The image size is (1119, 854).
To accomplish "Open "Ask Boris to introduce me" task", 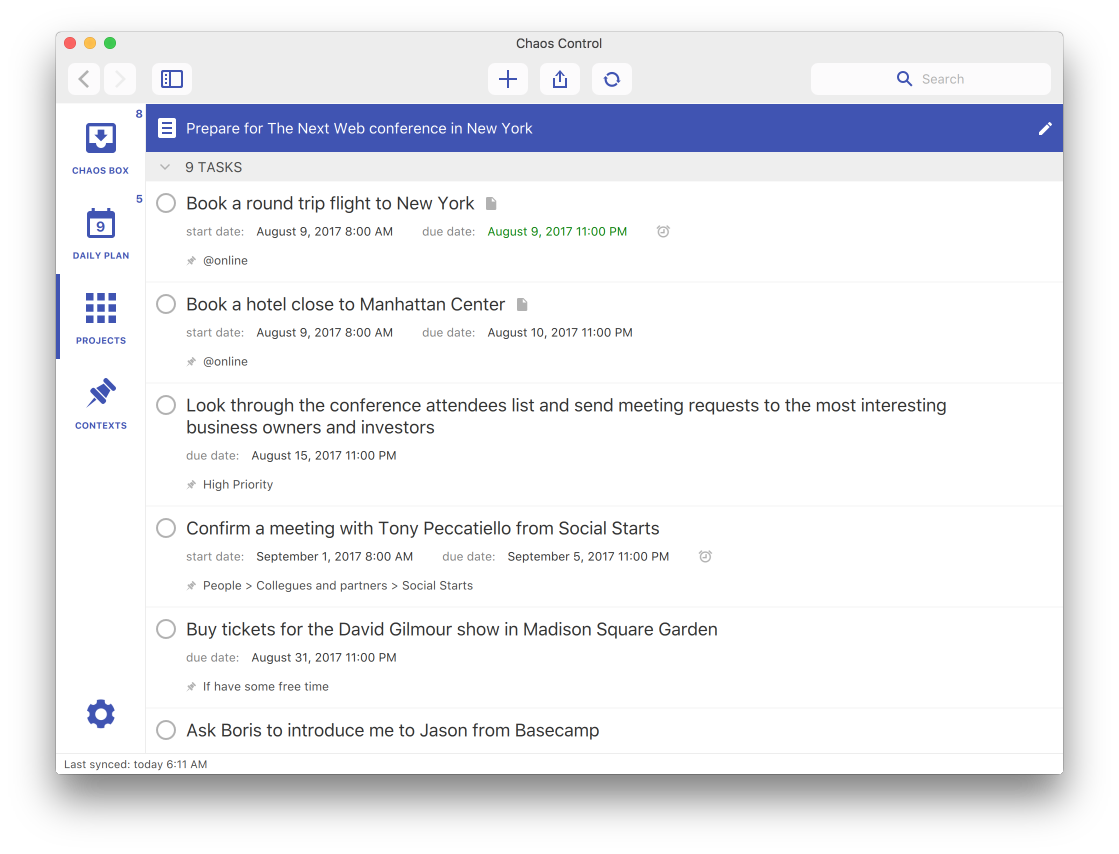I will tap(392, 730).
